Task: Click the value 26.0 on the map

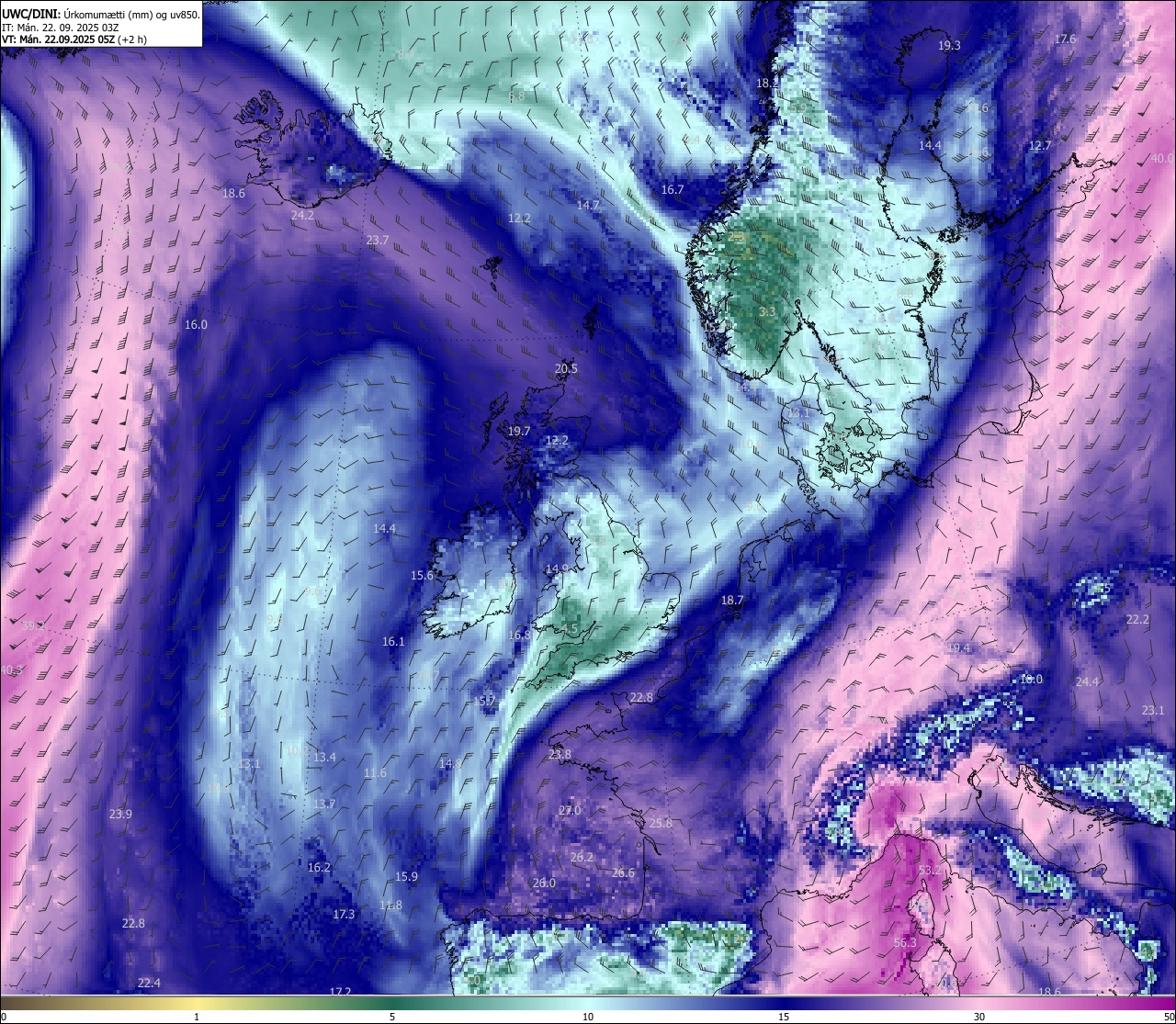Action: click(x=544, y=883)
